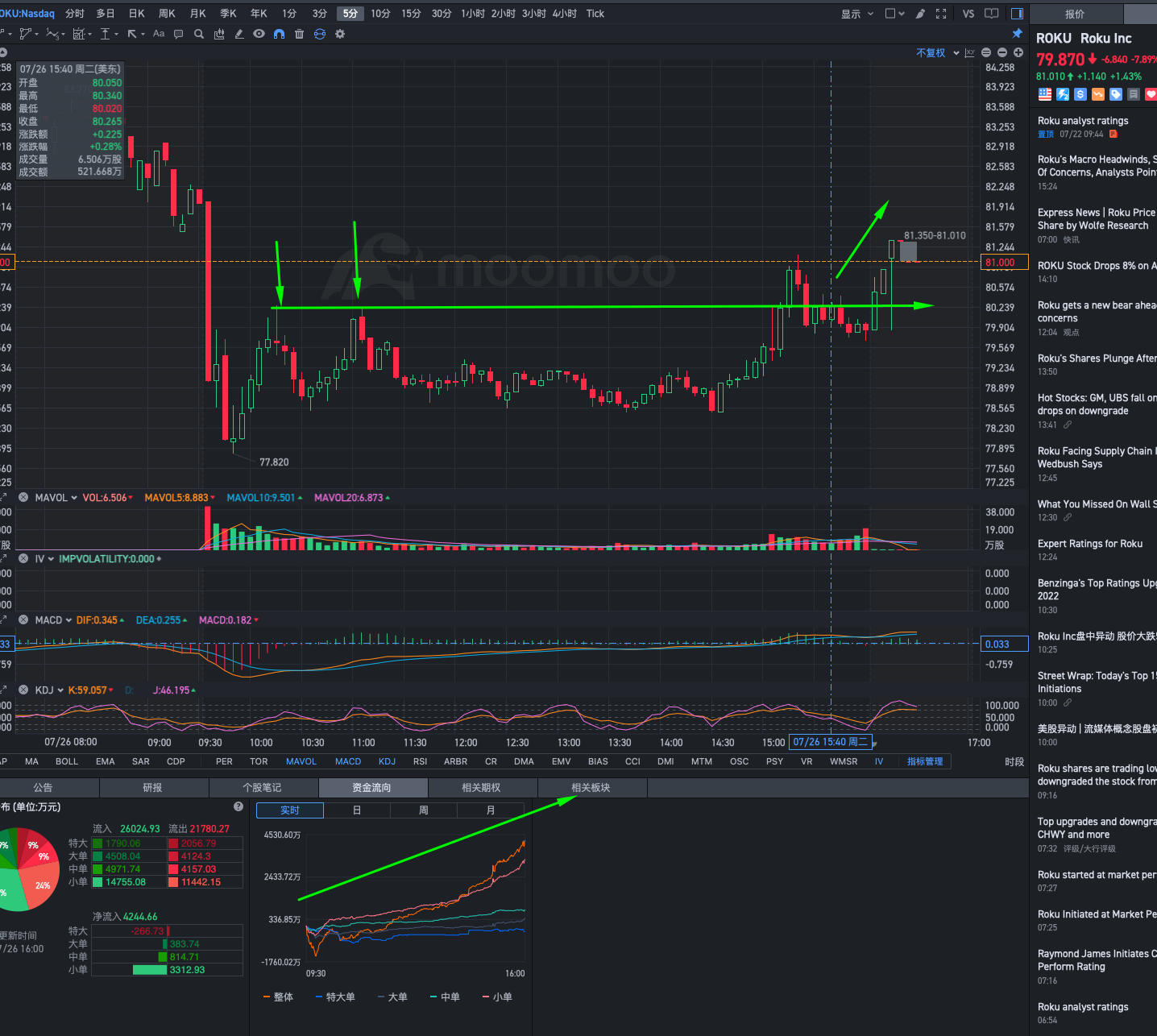Click the X,Y axis settings icon
This screenshot has width=1157, height=1036.
[x=969, y=53]
